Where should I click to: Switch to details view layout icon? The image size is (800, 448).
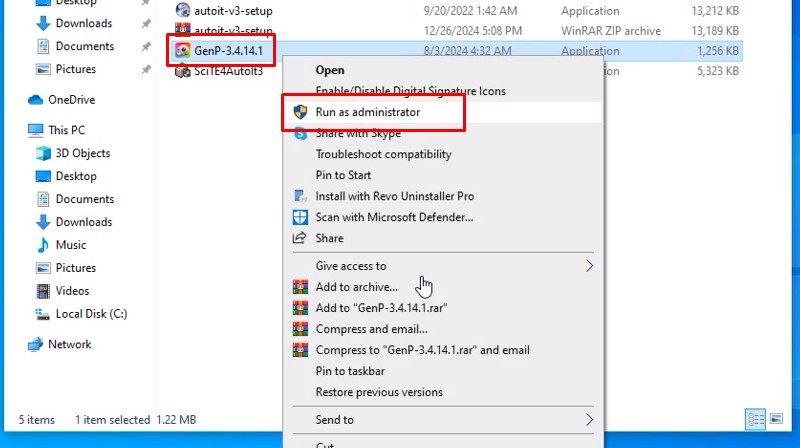(x=756, y=419)
